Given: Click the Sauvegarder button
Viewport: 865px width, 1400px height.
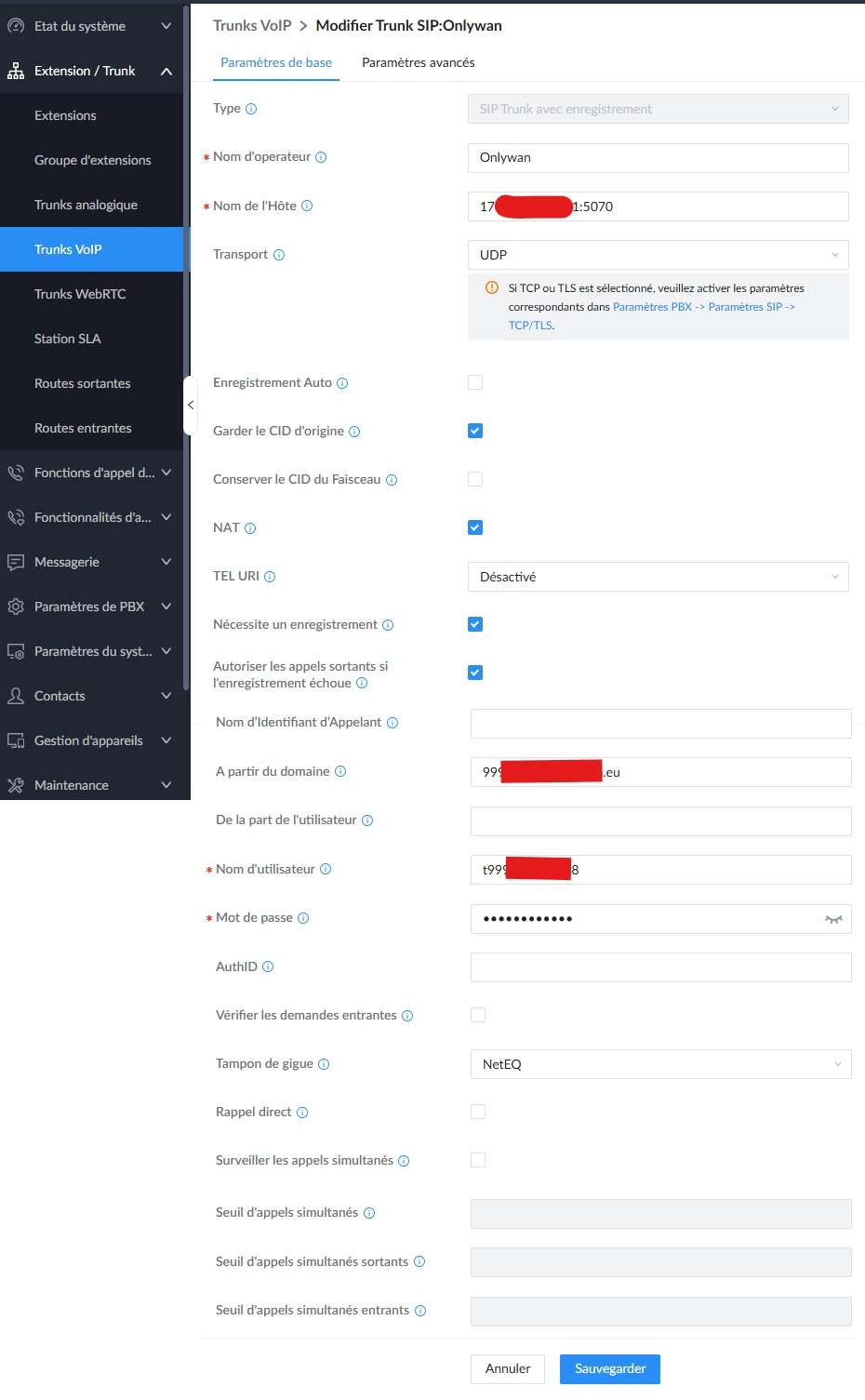Looking at the screenshot, I should [610, 1368].
